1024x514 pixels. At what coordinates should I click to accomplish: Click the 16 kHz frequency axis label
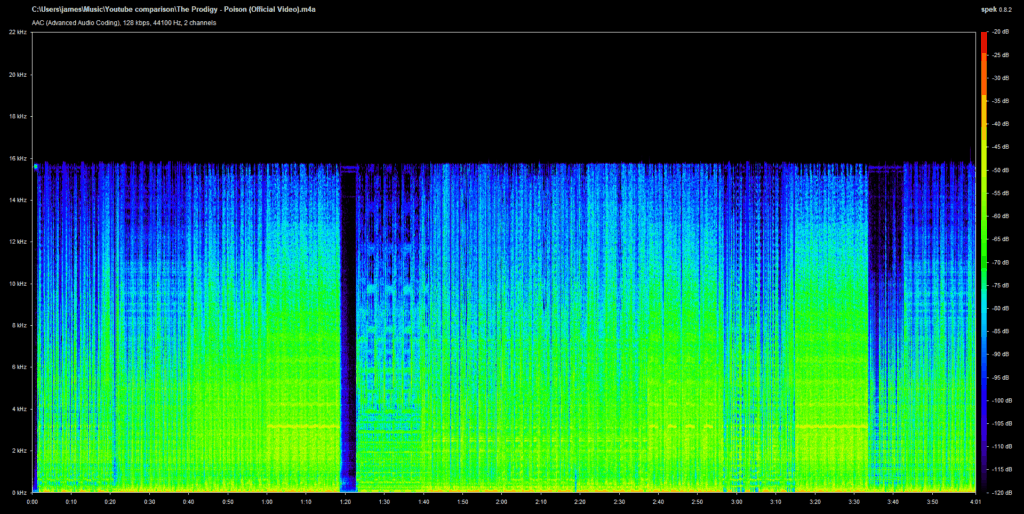point(18,158)
